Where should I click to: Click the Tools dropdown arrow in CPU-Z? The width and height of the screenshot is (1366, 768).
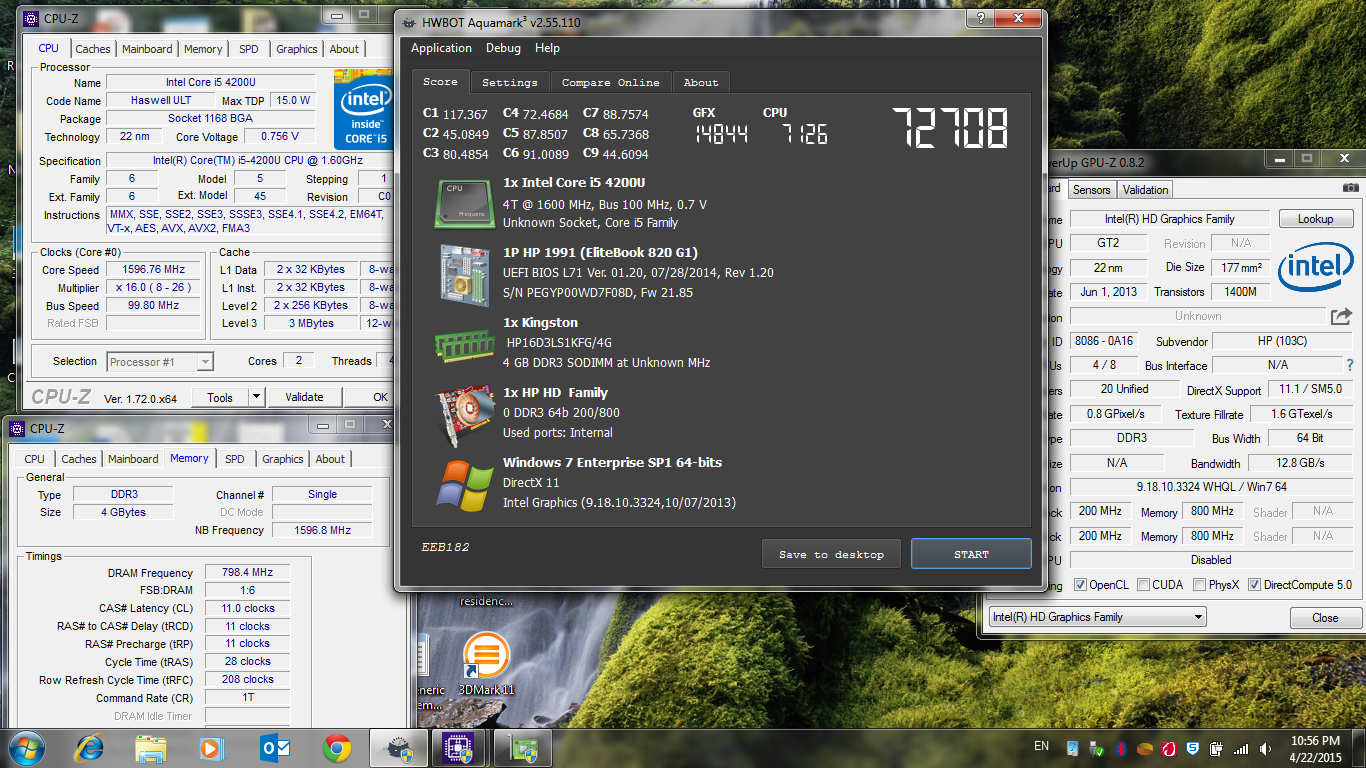click(x=256, y=397)
